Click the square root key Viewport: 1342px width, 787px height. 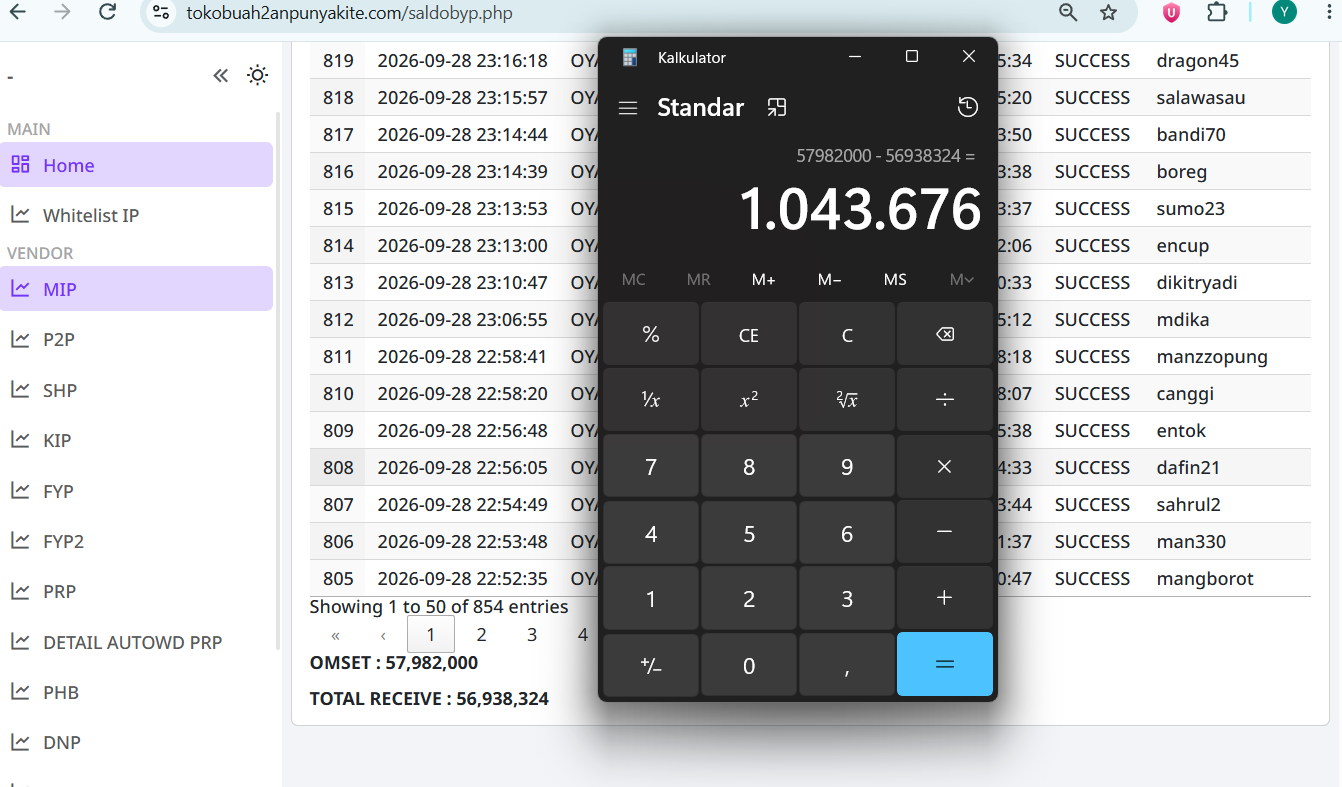(x=846, y=399)
